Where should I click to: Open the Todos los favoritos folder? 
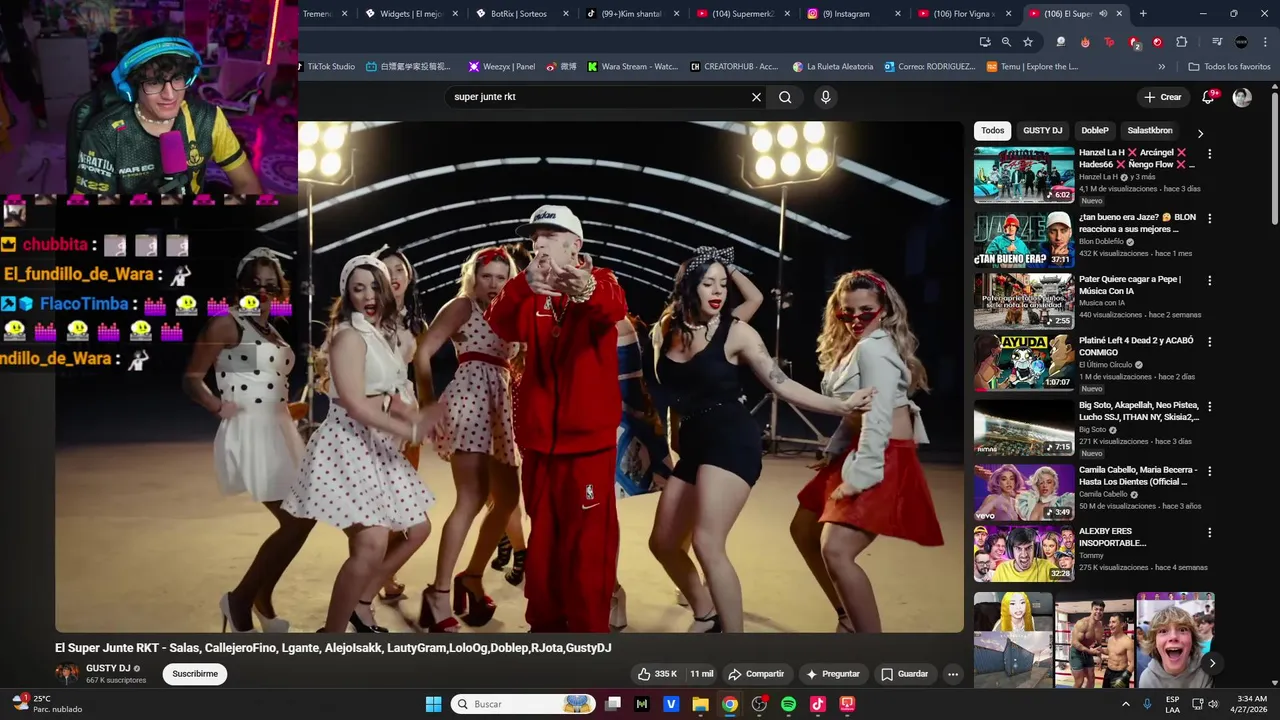coord(1229,67)
